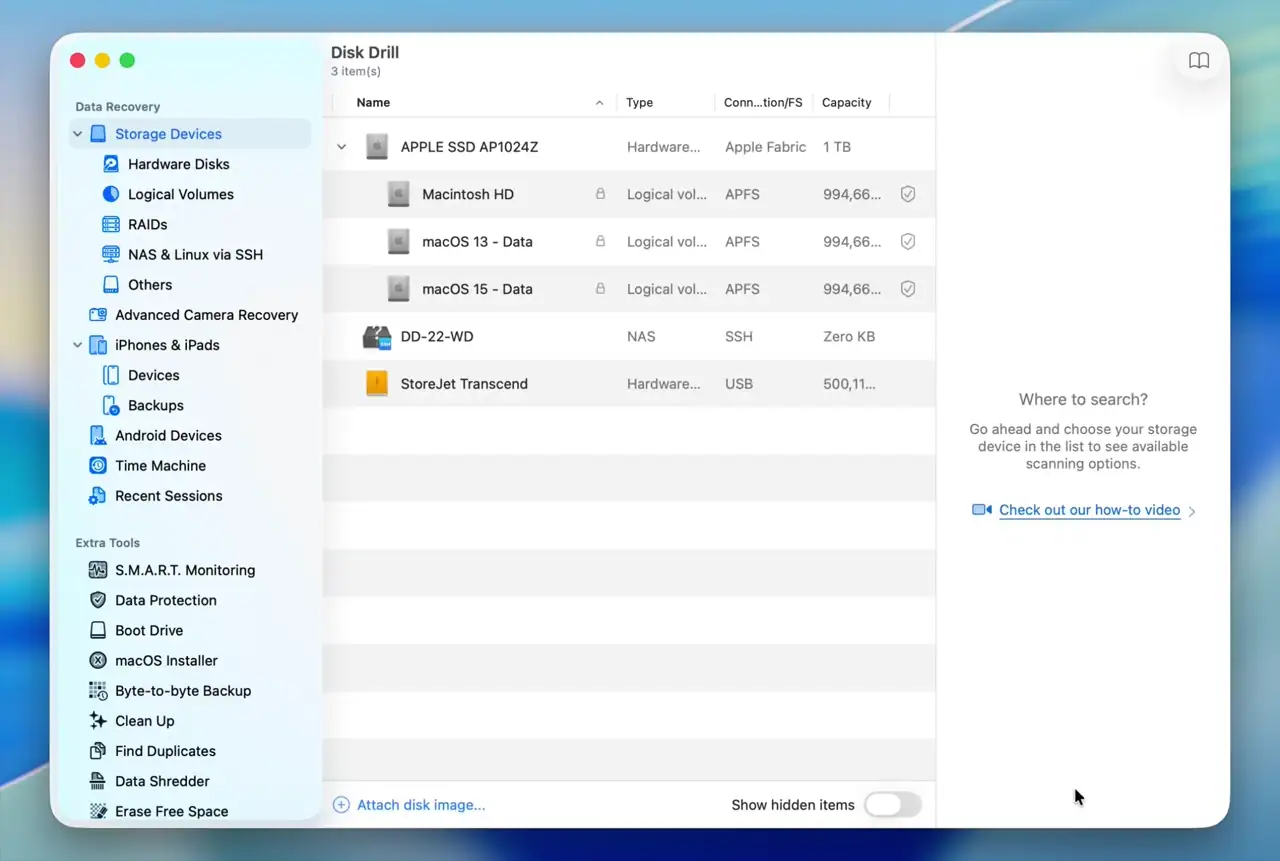Open Recent Sessions

coord(168,495)
